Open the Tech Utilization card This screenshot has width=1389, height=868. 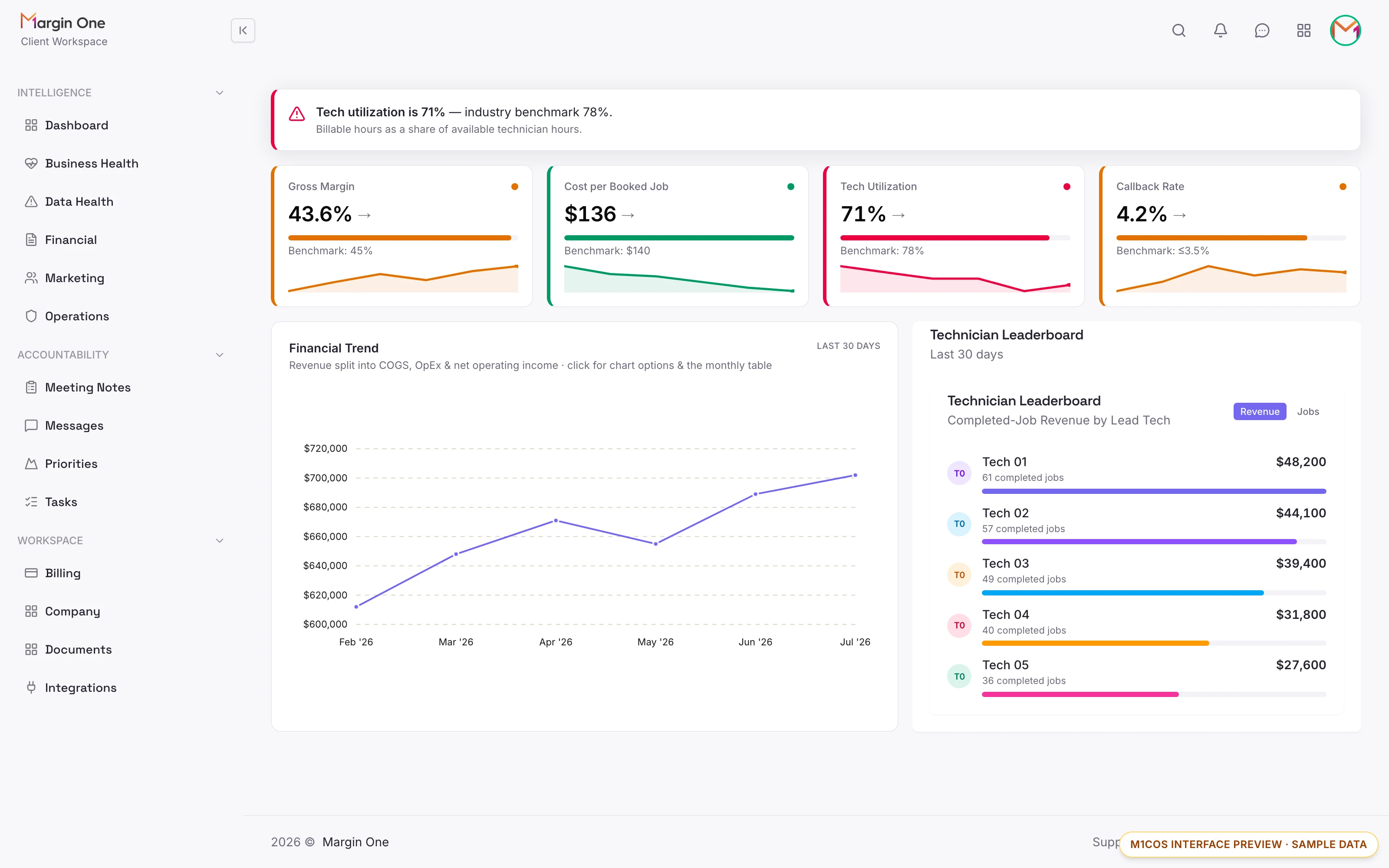point(954,236)
